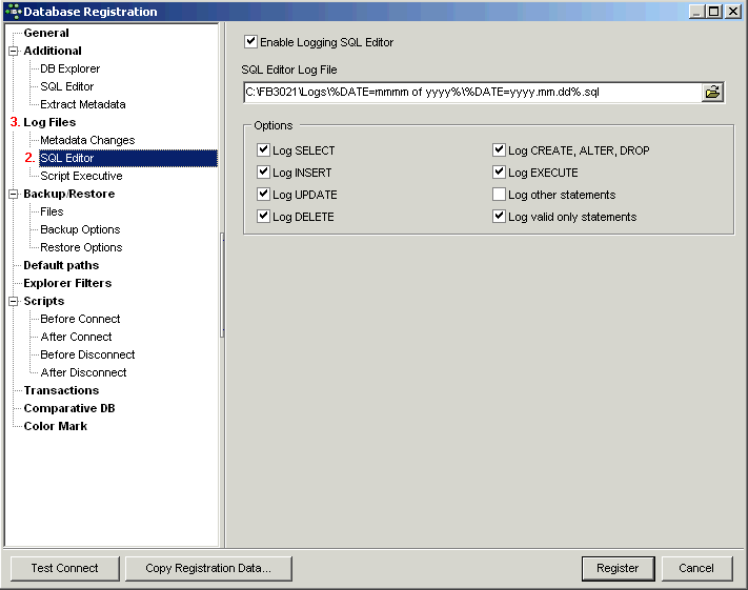Select Metadata Changes under Log Files

pos(87,140)
